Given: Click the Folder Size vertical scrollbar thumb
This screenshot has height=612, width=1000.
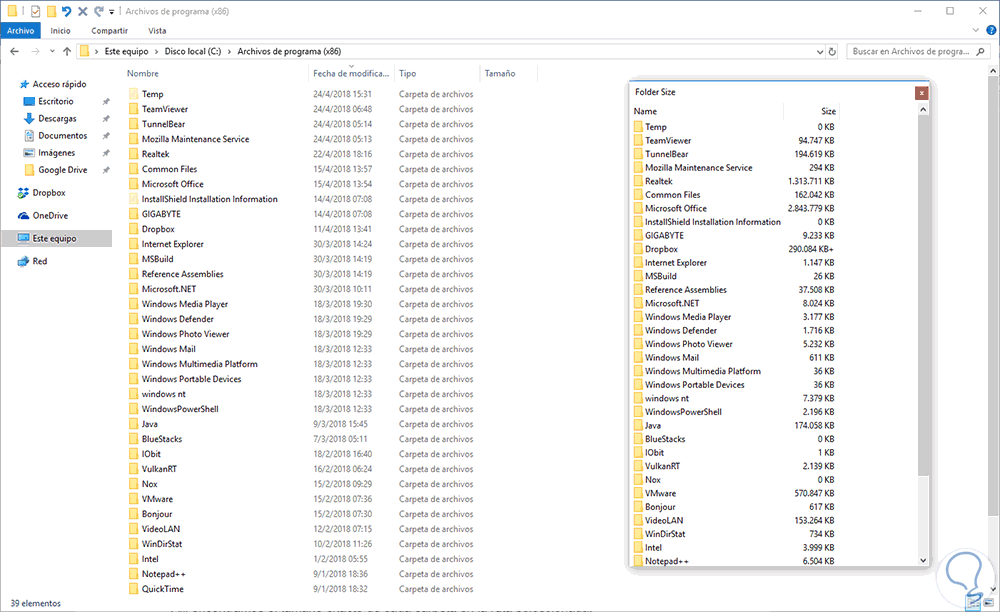Looking at the screenshot, I should coord(923,295).
